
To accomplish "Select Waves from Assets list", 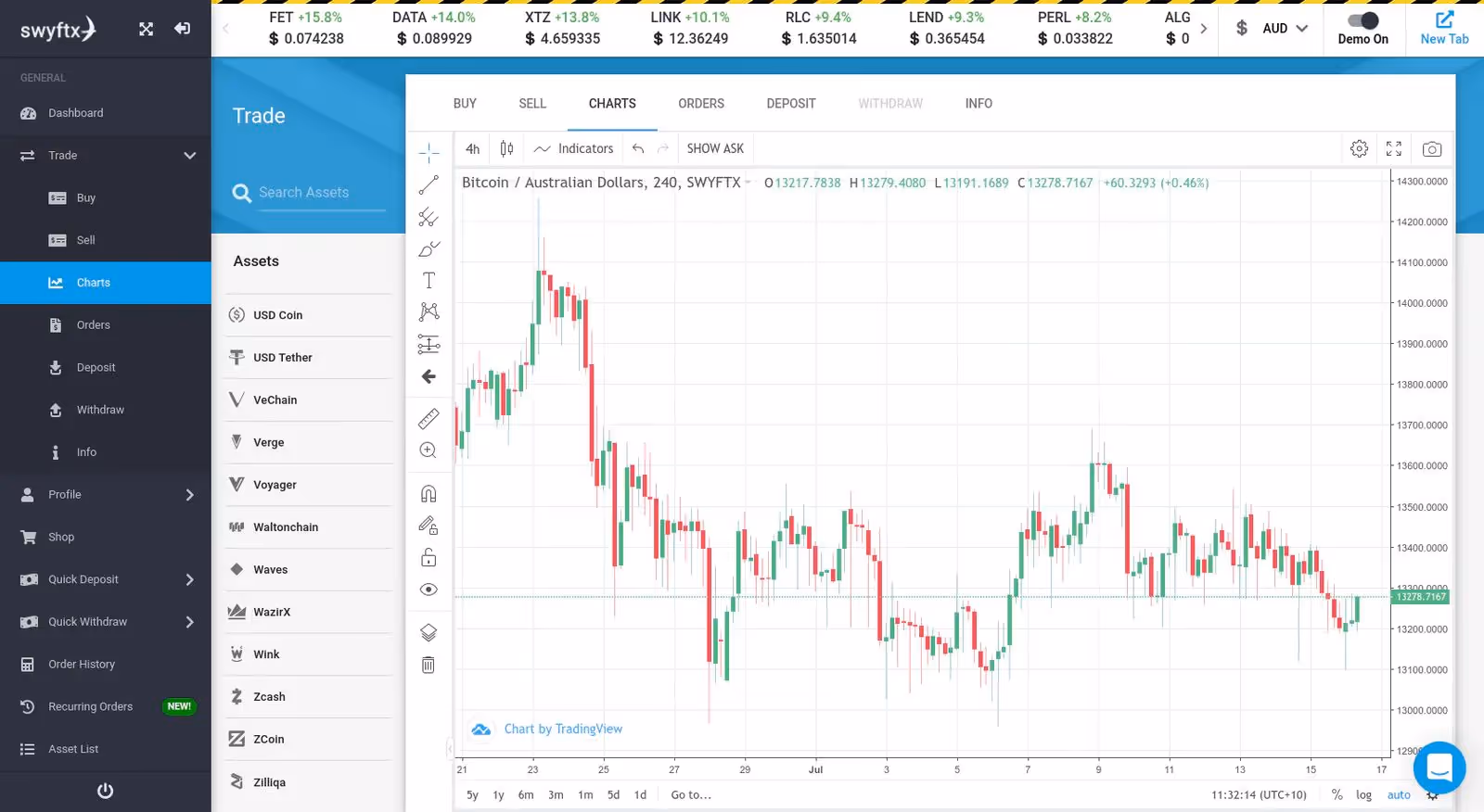I will tap(309, 570).
